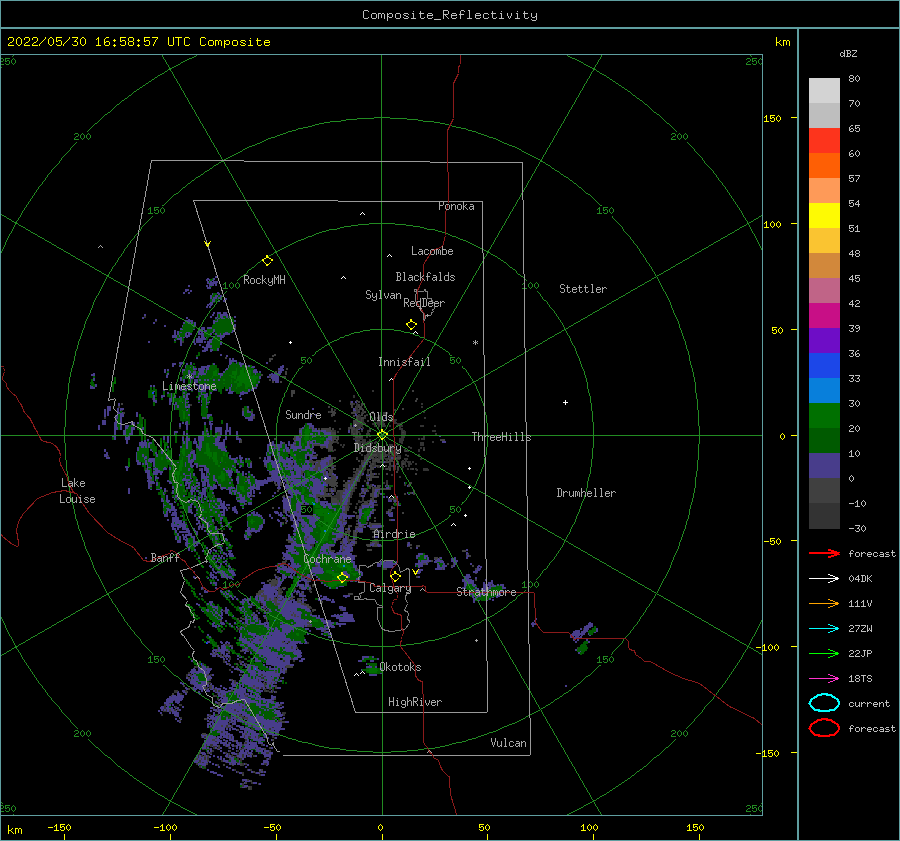Click the magenta 18TS arrow icon
Screen dimensions: 900x841
pyautogui.click(x=824, y=679)
